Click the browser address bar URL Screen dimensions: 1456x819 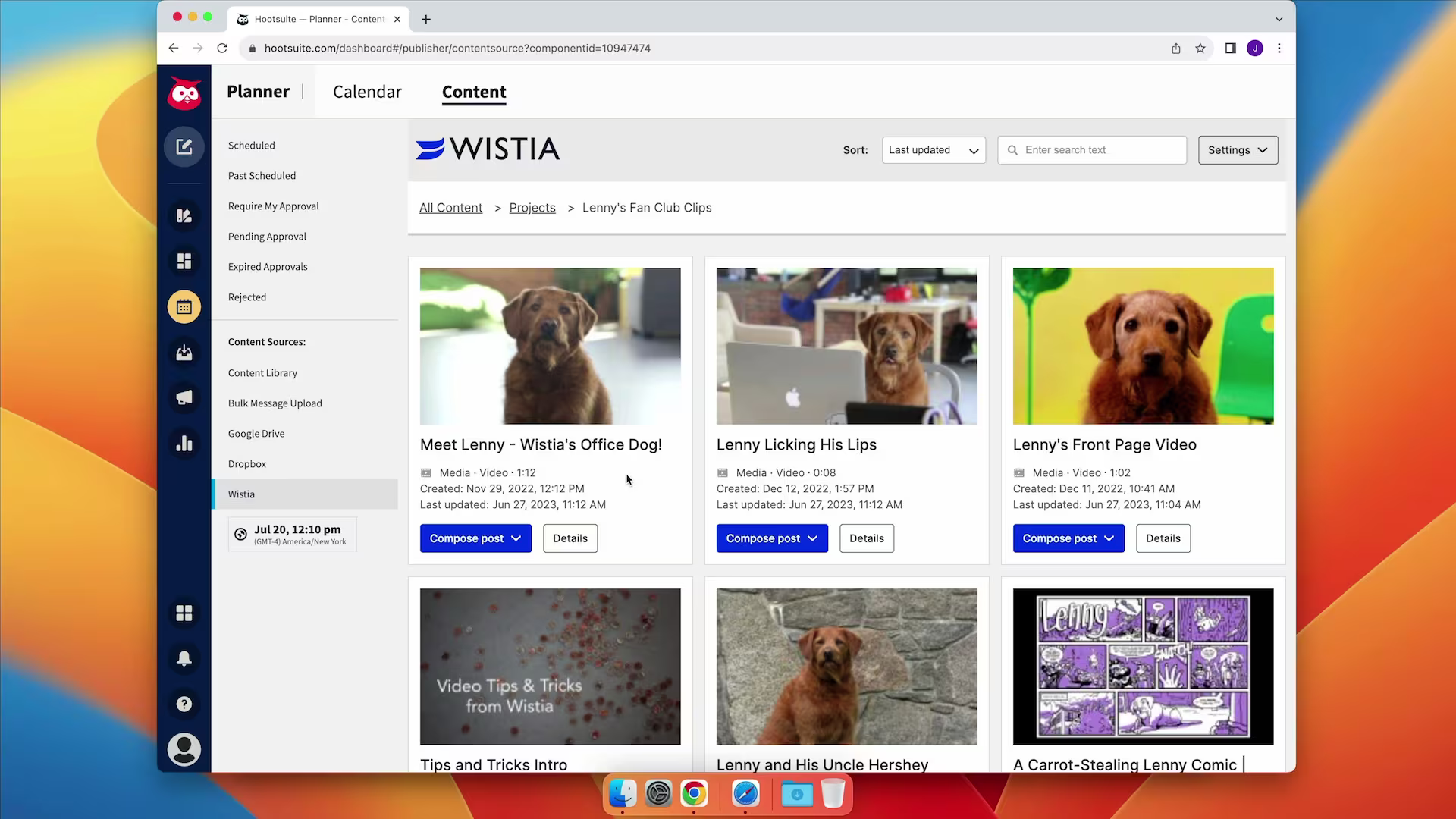(457, 48)
